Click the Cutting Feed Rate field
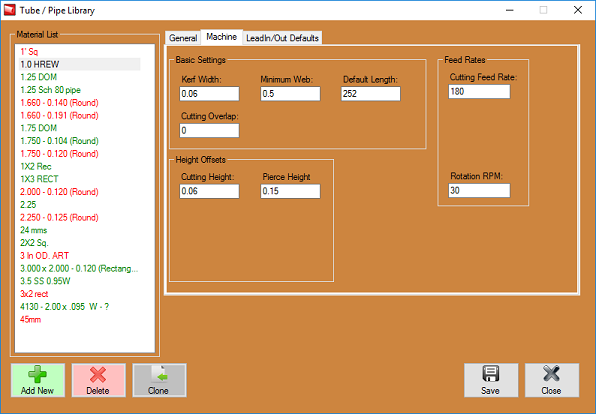The width and height of the screenshot is (596, 414). tap(479, 92)
